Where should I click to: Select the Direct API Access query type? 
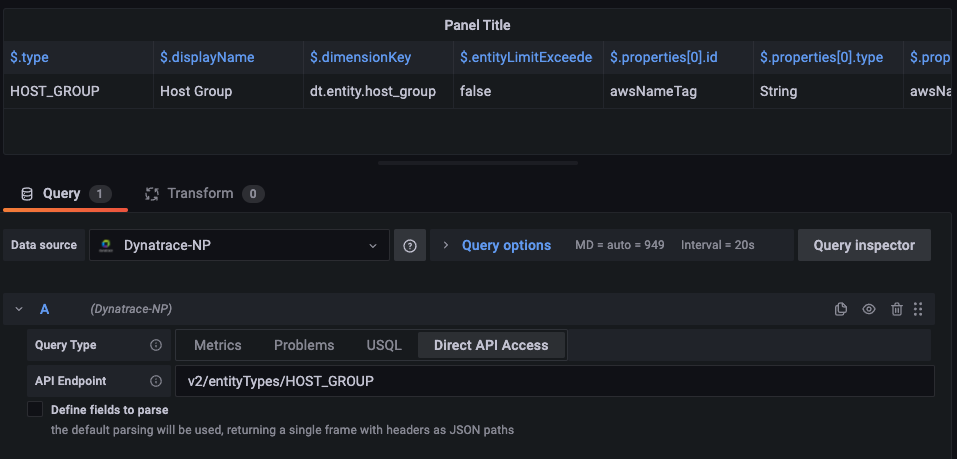(x=491, y=345)
